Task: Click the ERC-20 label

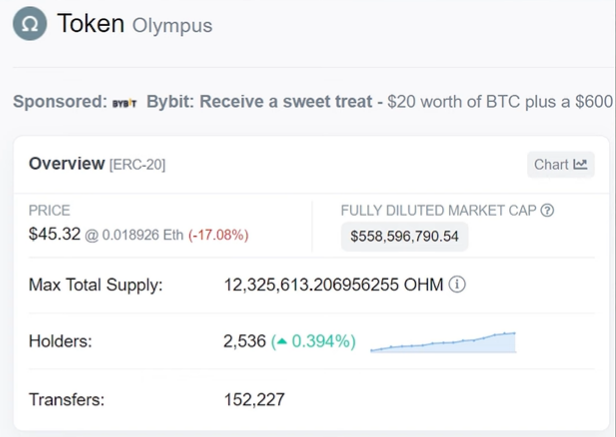Action: point(138,165)
